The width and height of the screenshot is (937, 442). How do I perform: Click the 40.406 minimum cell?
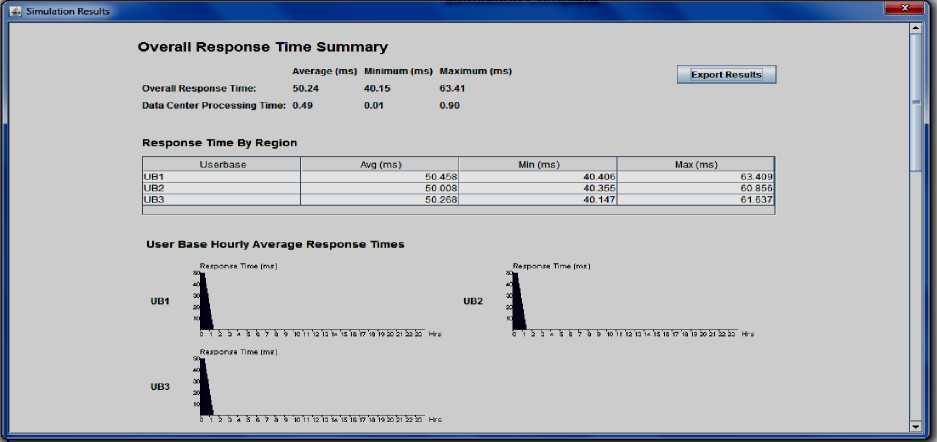538,177
